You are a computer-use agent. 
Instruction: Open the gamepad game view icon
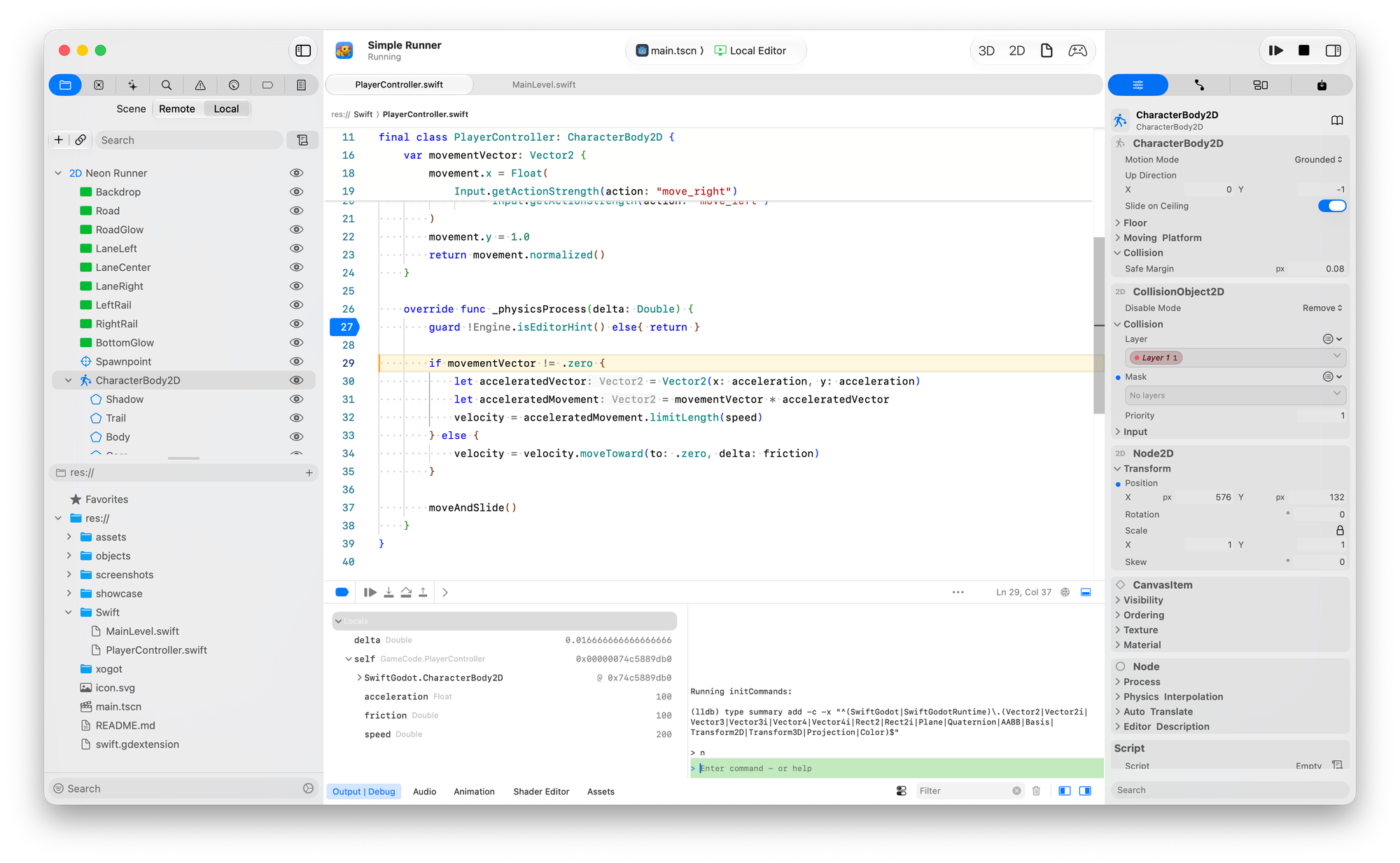(1078, 50)
